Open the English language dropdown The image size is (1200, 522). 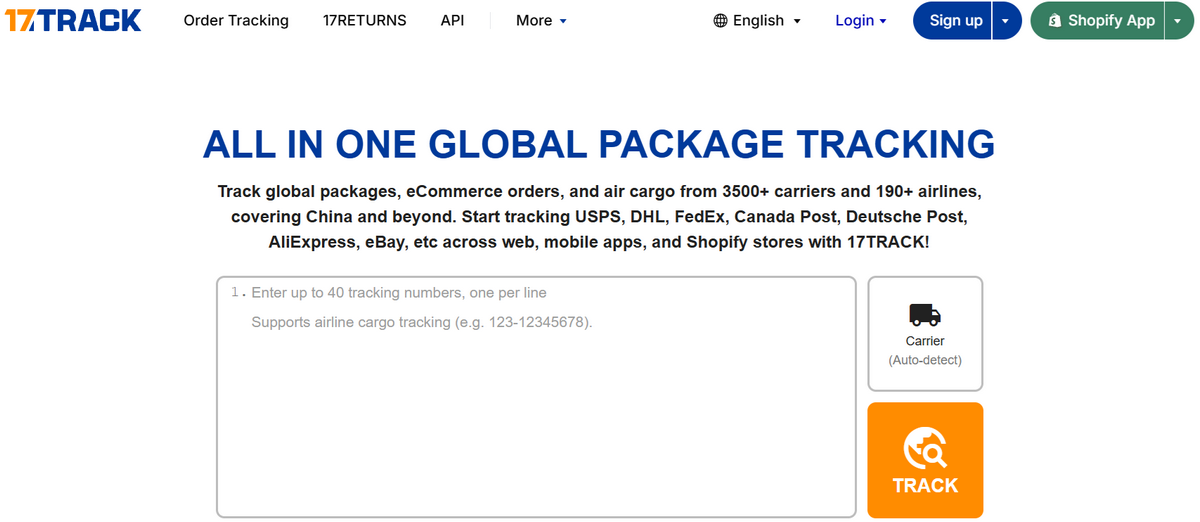[757, 21]
